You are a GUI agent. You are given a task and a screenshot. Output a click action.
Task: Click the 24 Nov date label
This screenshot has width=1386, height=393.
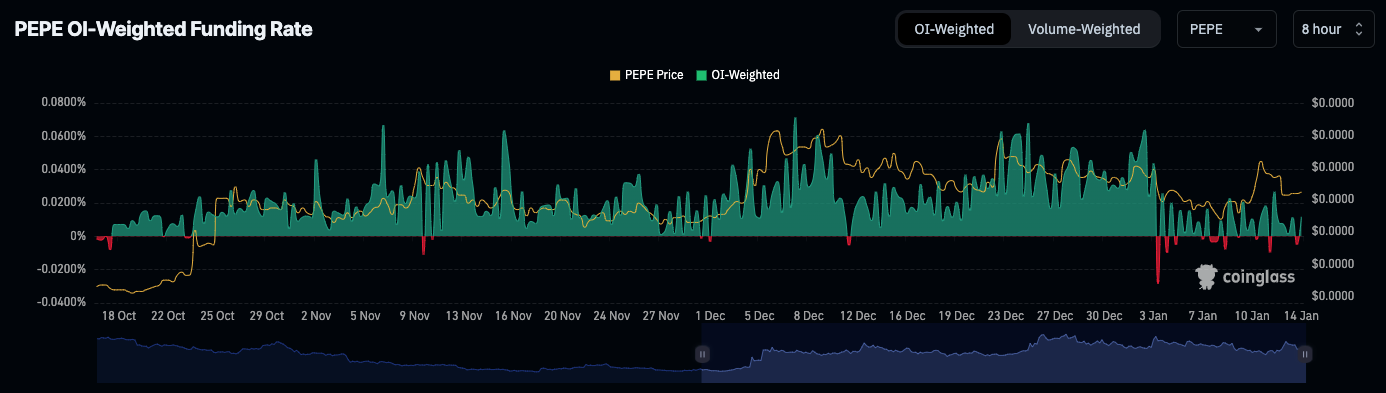pos(612,316)
